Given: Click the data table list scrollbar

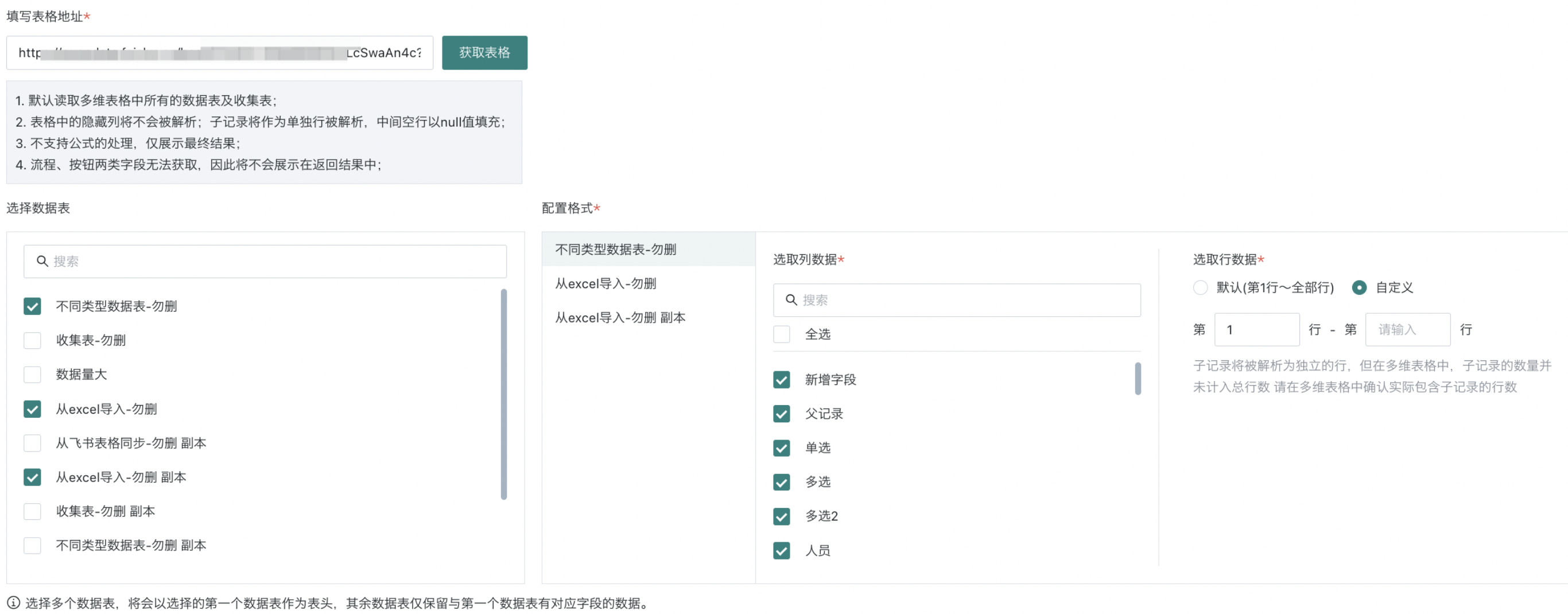Looking at the screenshot, I should point(503,394).
